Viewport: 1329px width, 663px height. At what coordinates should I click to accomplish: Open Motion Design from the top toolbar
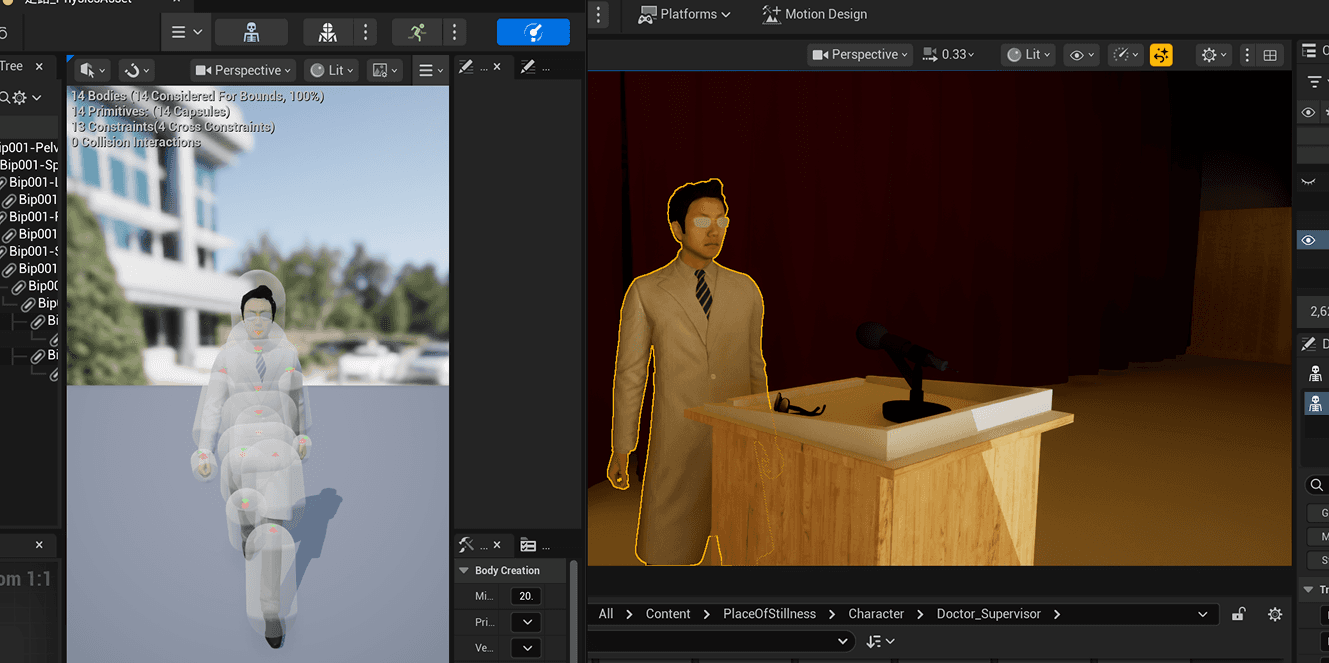814,14
